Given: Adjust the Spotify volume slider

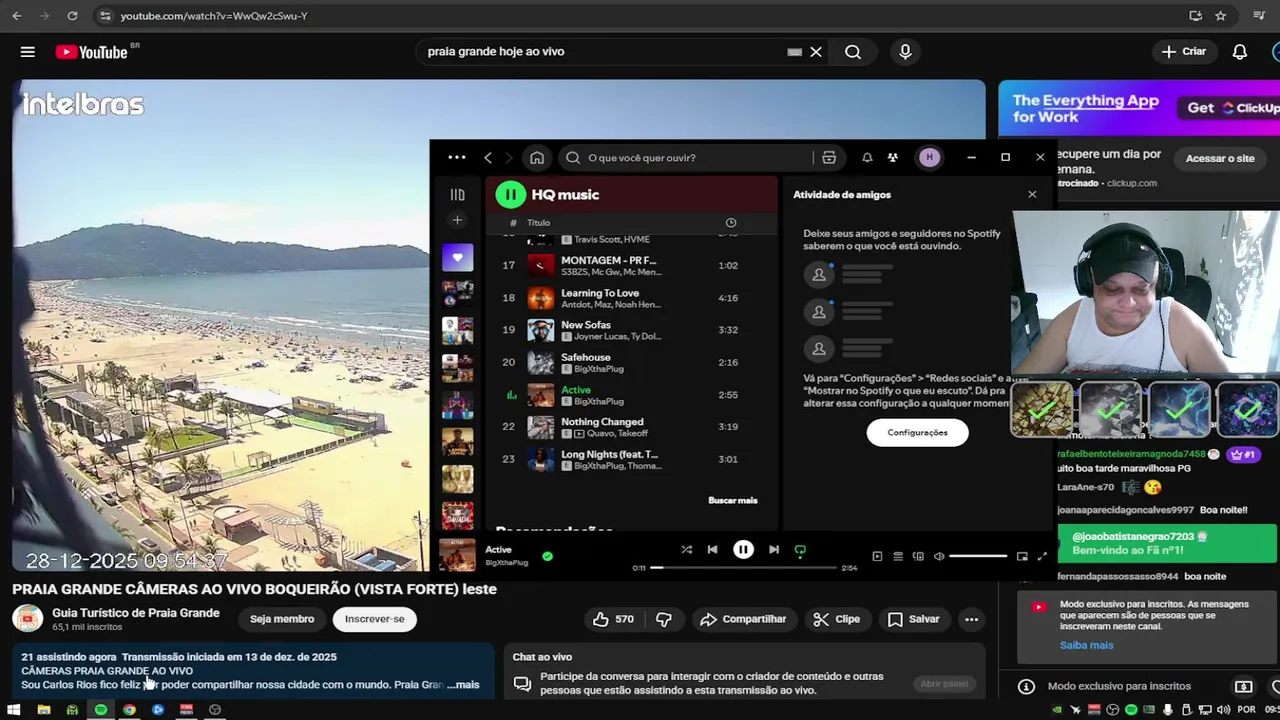Looking at the screenshot, I should (x=978, y=557).
